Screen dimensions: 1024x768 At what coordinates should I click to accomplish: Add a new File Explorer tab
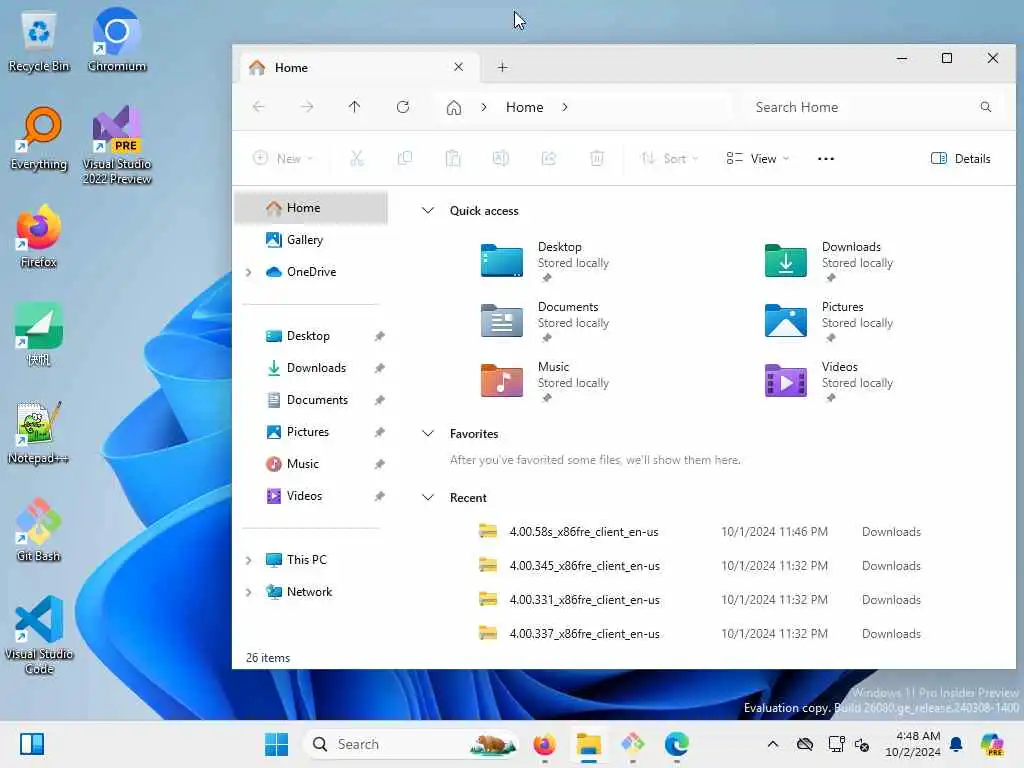coord(502,67)
